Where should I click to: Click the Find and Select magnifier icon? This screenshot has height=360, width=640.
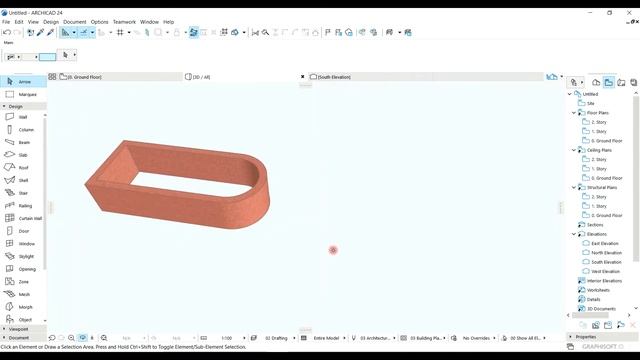coord(265,32)
